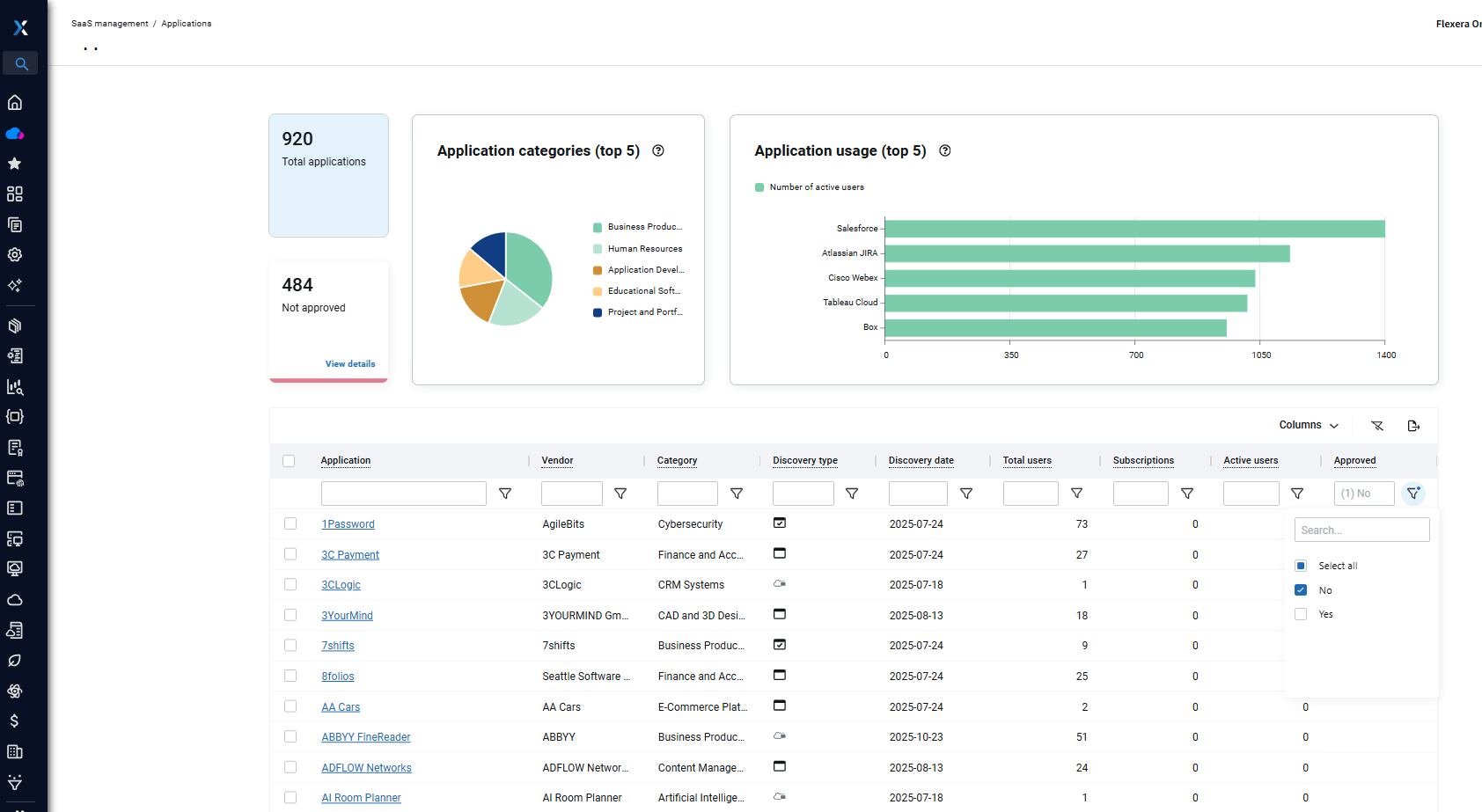
Task: Open the ABBYY FineReader application link
Action: click(x=366, y=737)
